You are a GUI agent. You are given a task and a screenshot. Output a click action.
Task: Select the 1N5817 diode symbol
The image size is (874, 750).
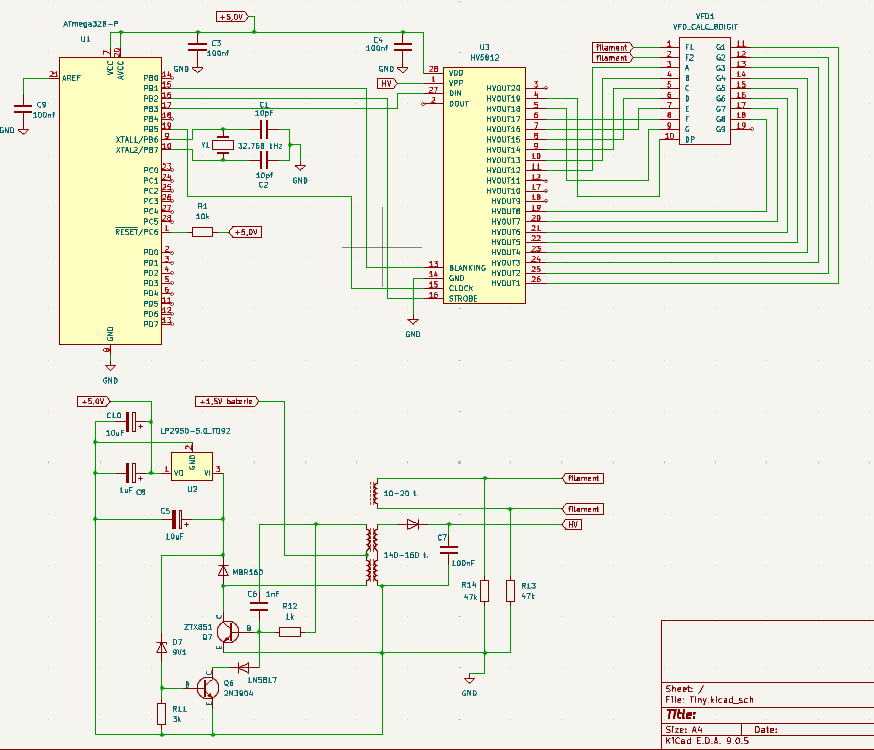coord(244,668)
